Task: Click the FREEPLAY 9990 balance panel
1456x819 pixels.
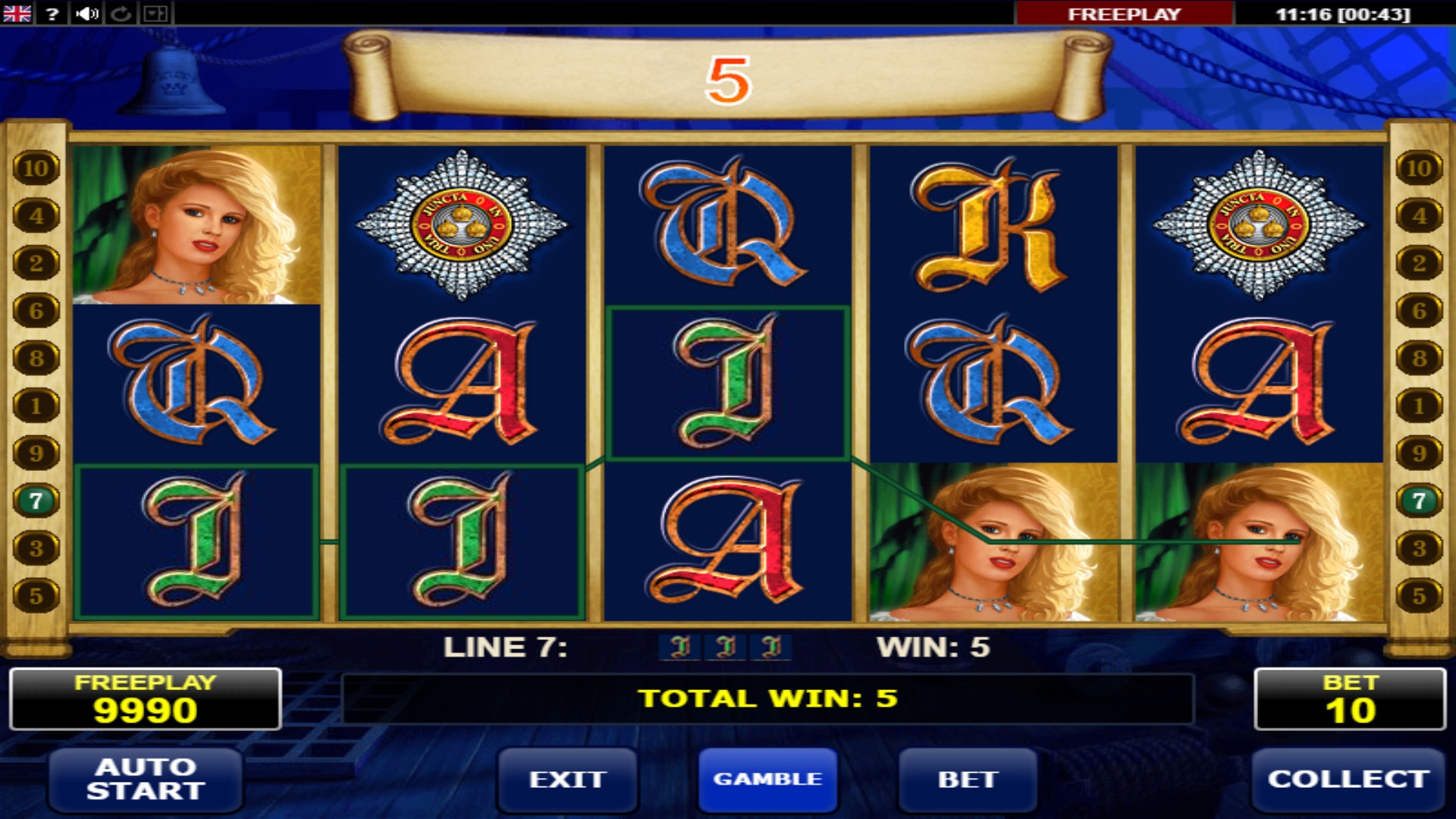Action: [146, 699]
